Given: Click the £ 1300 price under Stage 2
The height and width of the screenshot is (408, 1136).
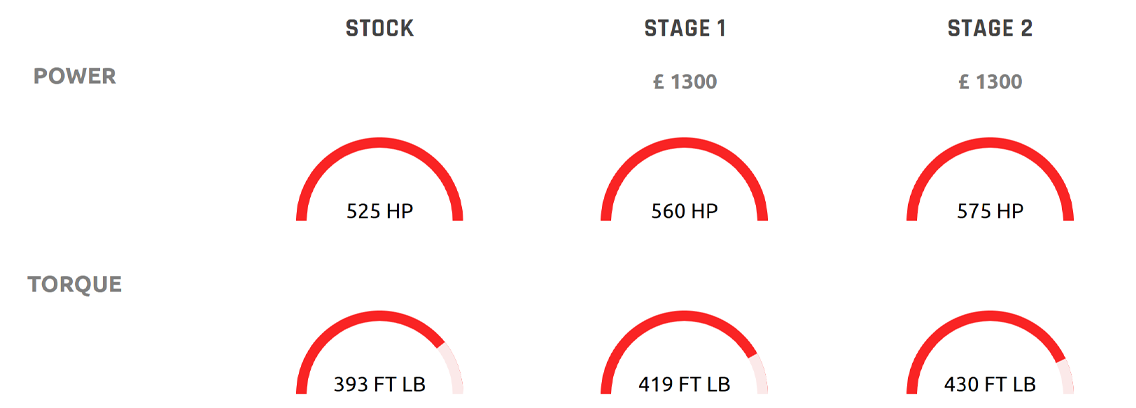Looking at the screenshot, I should tap(990, 82).
